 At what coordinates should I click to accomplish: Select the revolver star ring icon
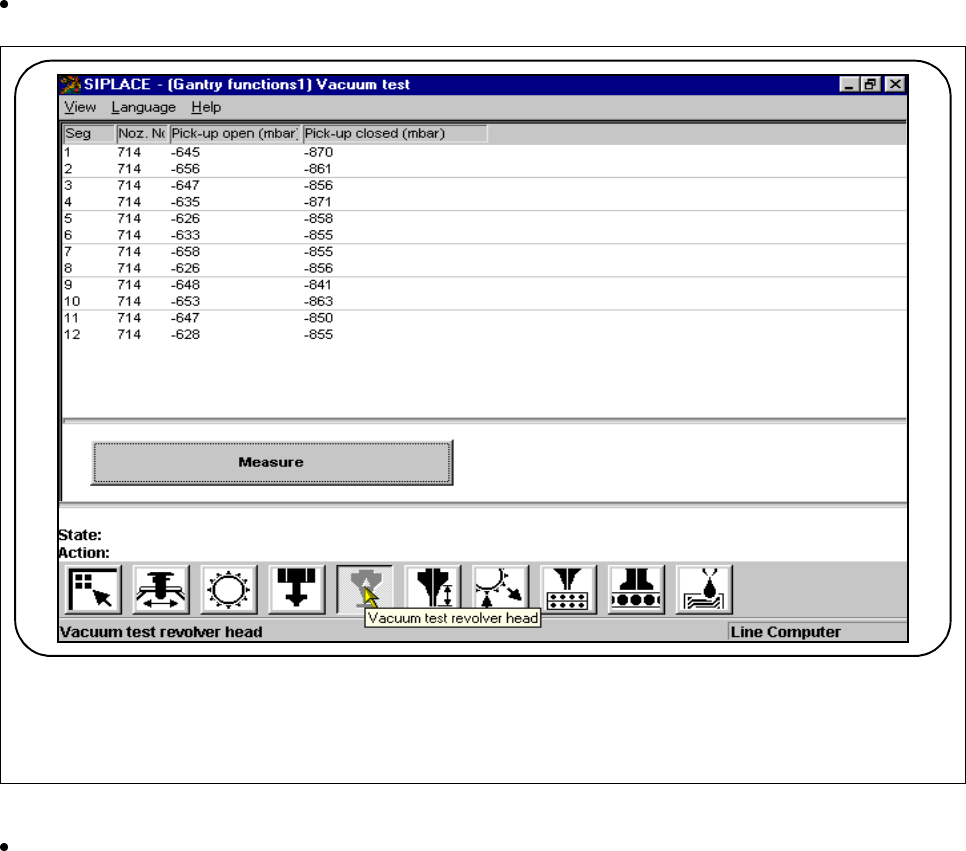pyautogui.click(x=229, y=590)
